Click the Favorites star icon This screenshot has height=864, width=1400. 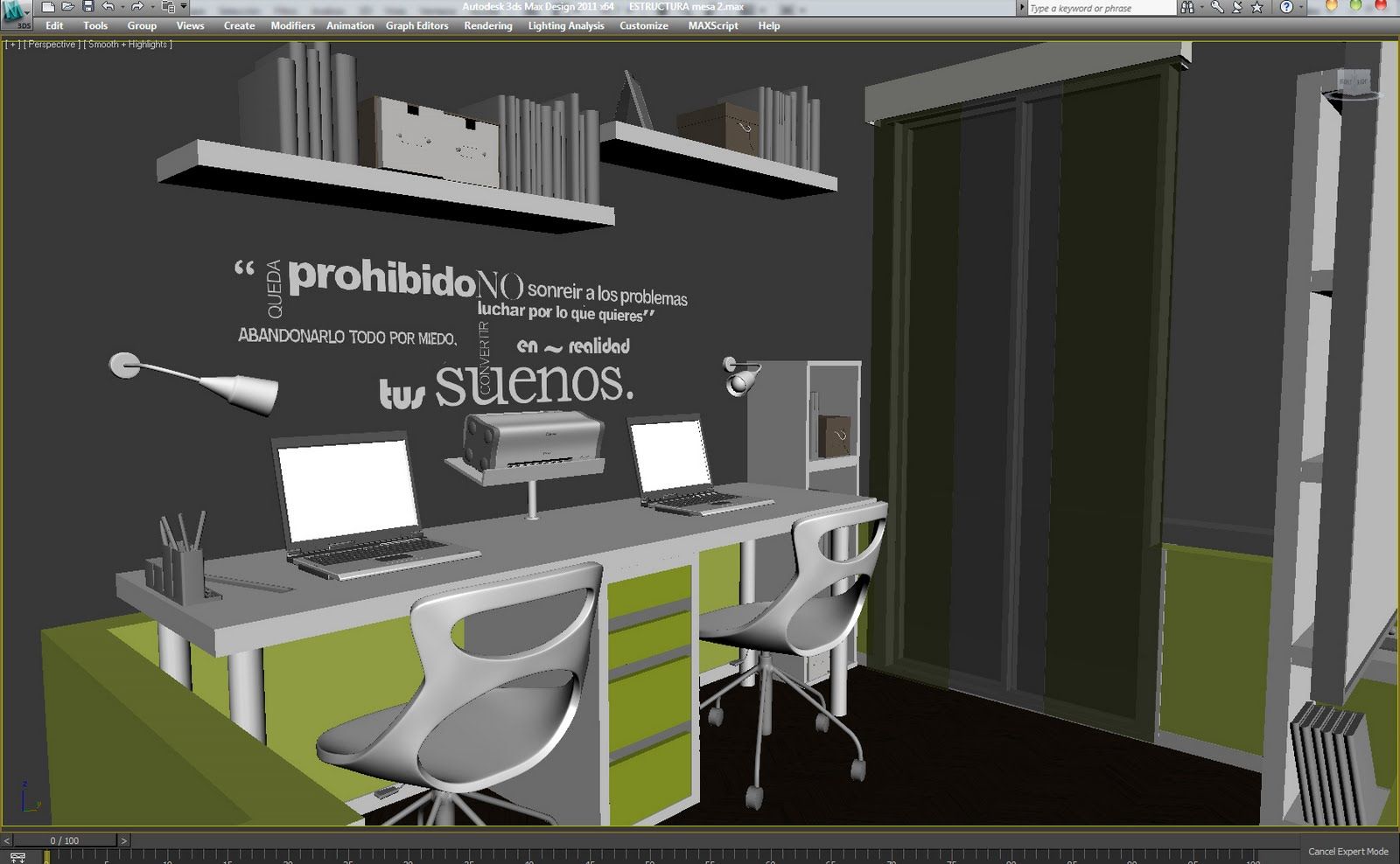click(x=1257, y=7)
